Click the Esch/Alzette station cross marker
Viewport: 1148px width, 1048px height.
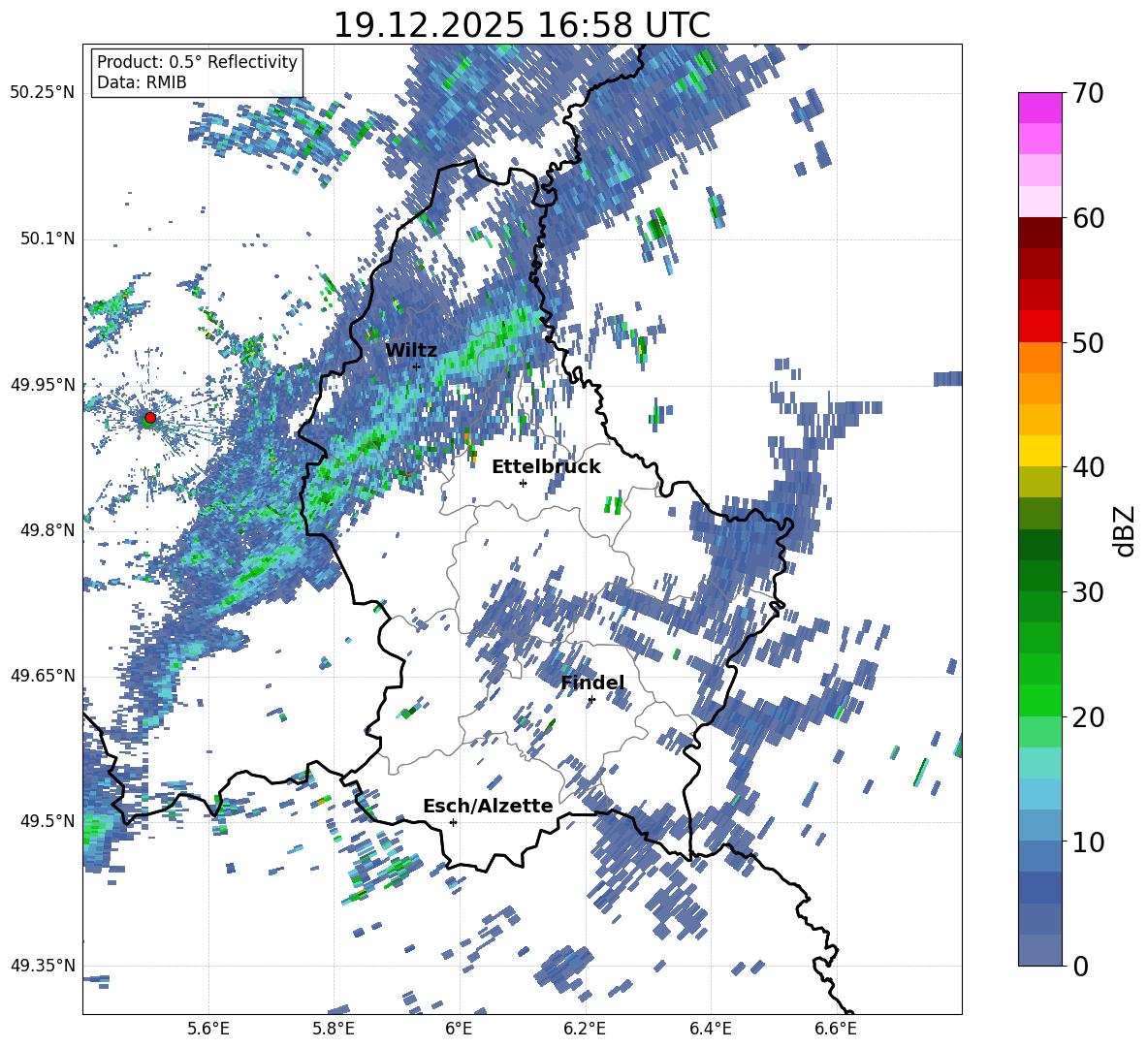pyautogui.click(x=453, y=822)
